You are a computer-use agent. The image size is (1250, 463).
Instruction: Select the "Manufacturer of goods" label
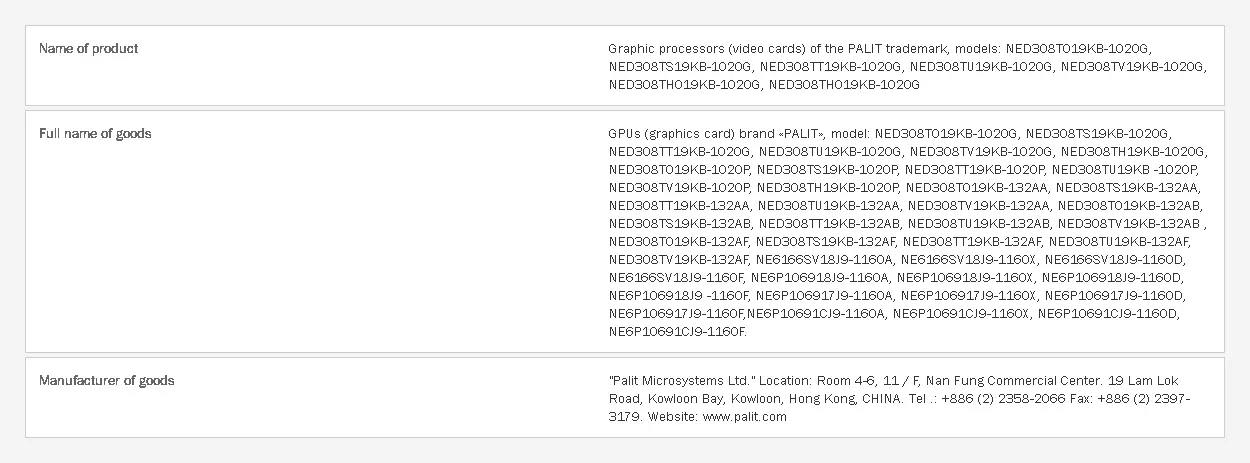106,380
